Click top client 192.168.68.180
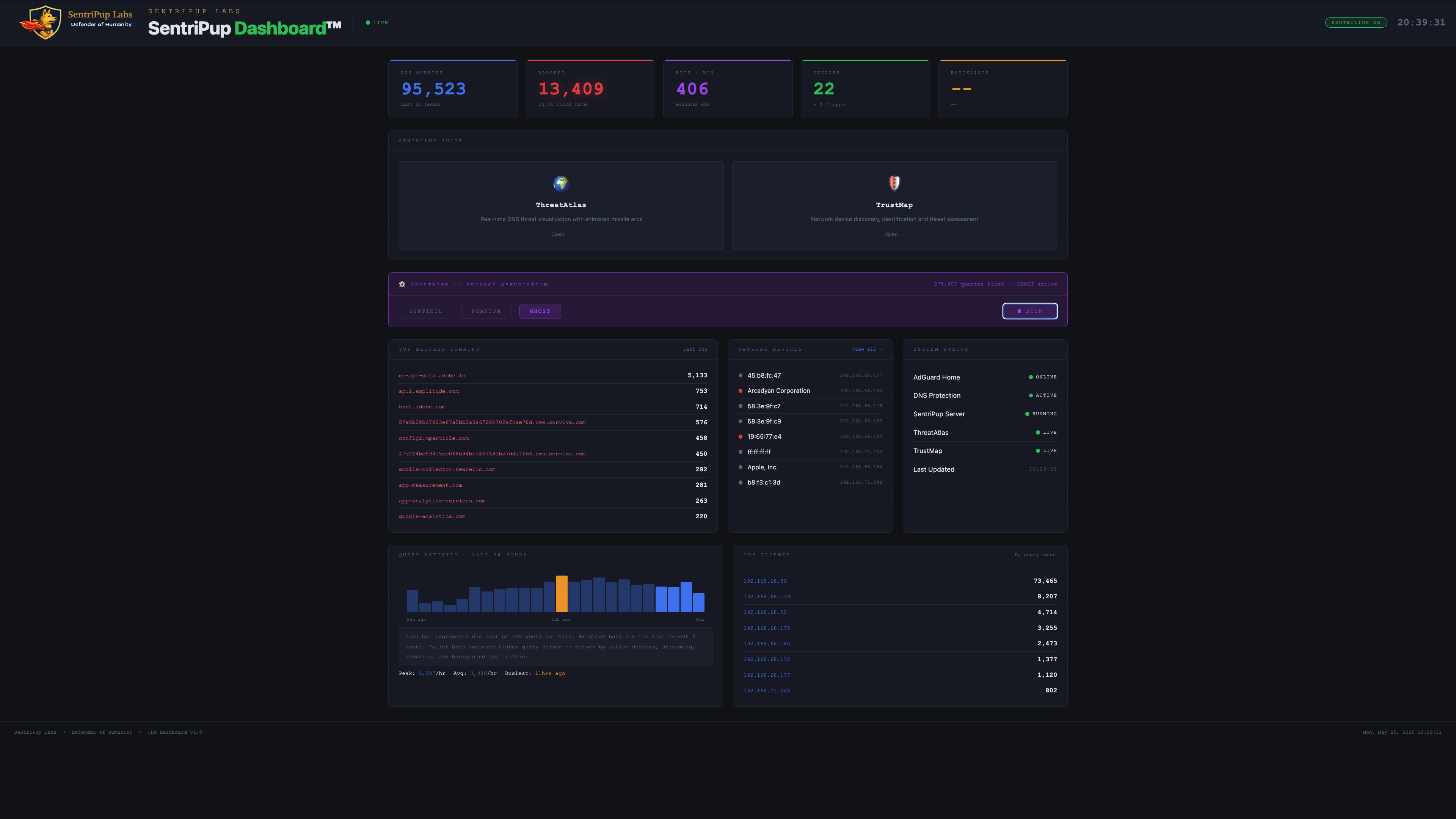This screenshot has width=1456, height=819. pos(766,643)
